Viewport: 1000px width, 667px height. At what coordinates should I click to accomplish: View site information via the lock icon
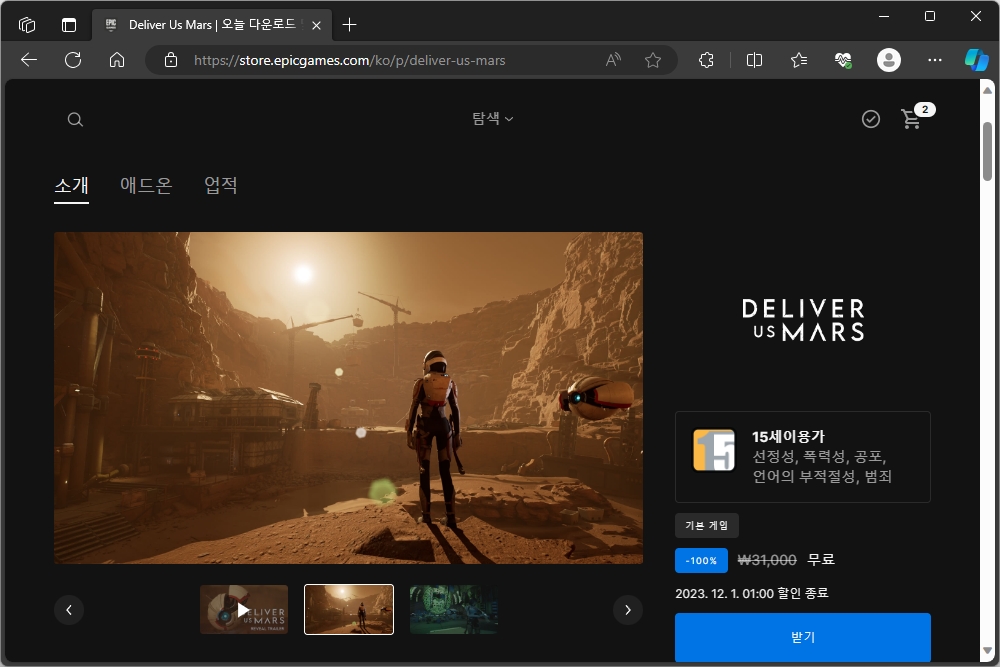pyautogui.click(x=171, y=60)
